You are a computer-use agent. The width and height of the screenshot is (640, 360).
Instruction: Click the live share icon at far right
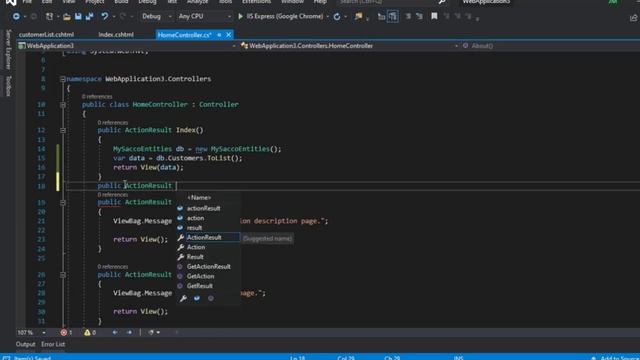pos(633,18)
